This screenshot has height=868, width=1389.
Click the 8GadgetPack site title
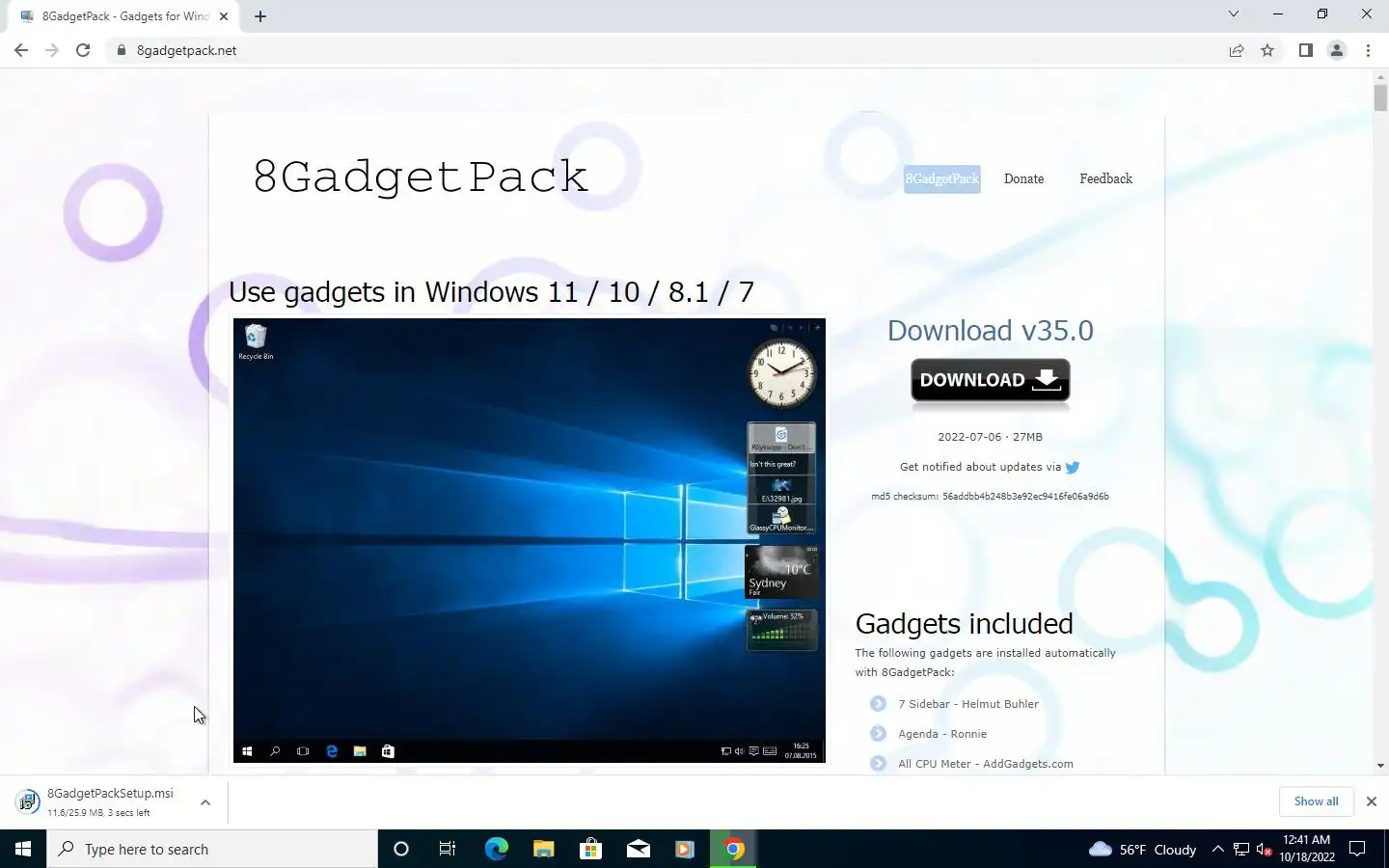tap(421, 176)
